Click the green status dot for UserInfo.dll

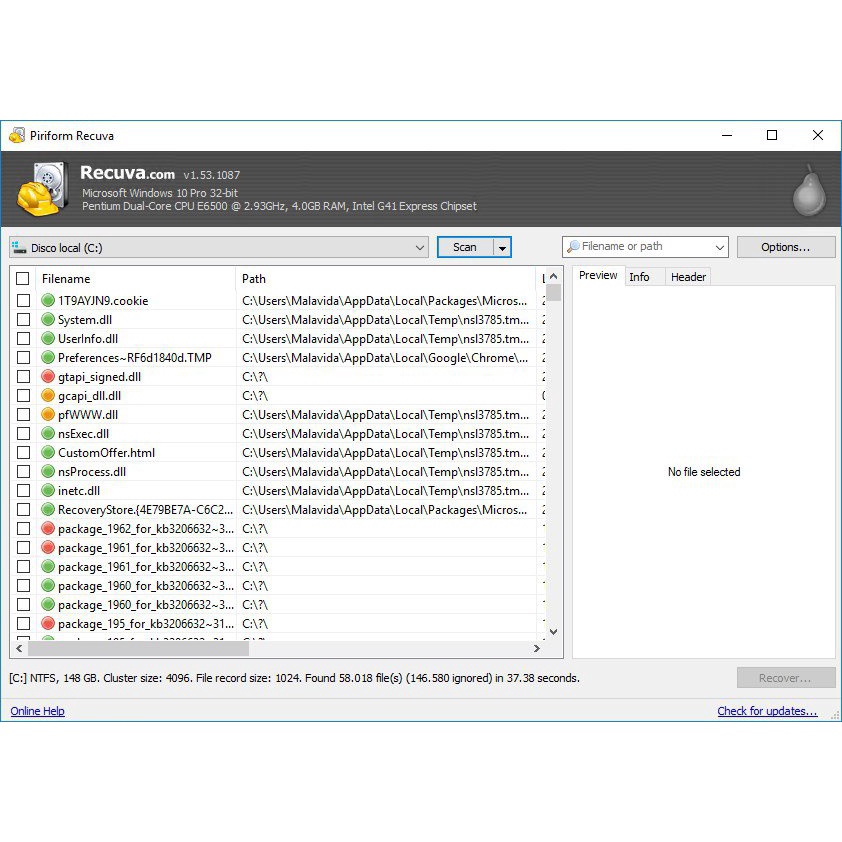pos(48,338)
